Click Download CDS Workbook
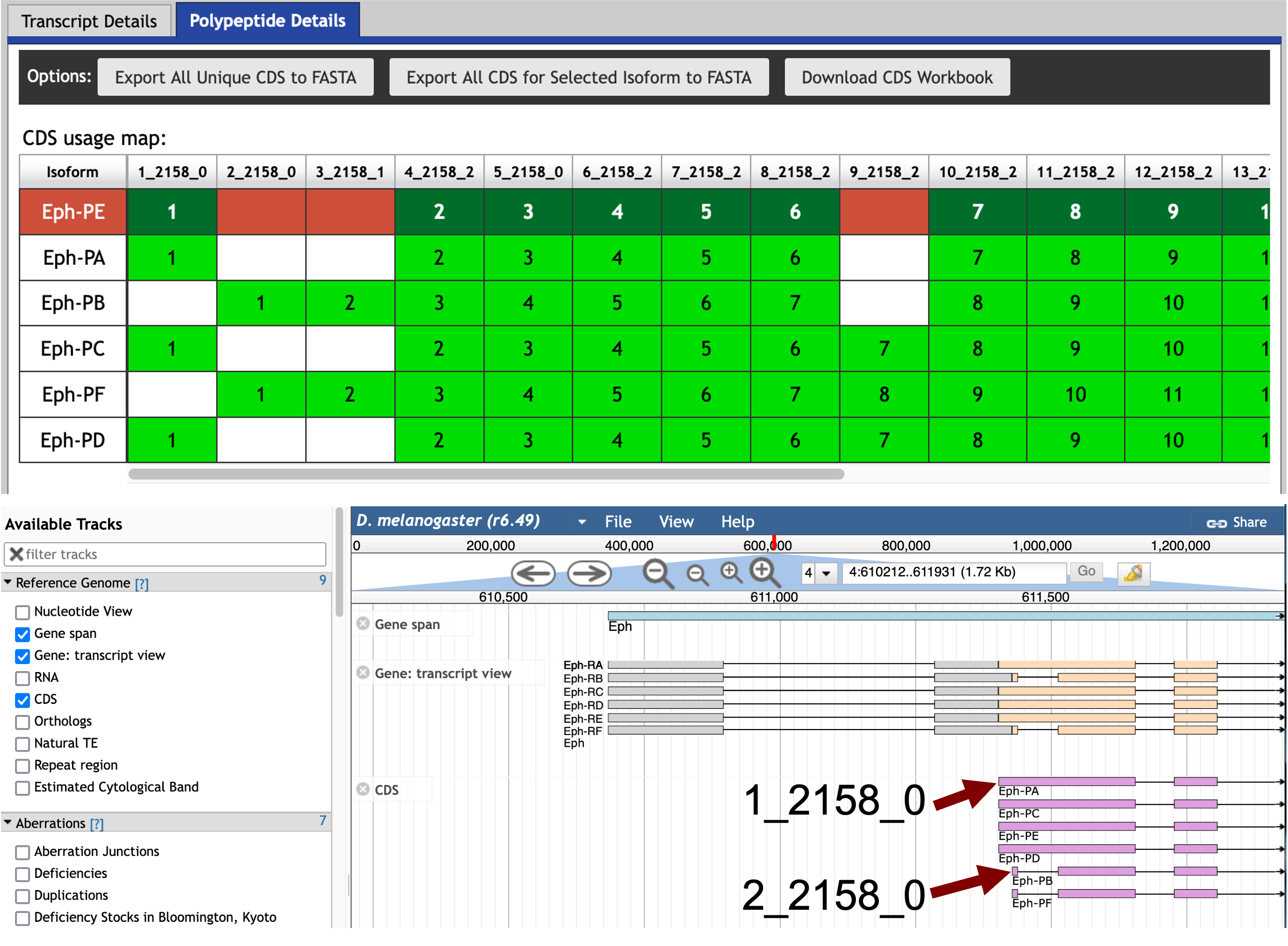Image resolution: width=1288 pixels, height=946 pixels. pos(897,78)
